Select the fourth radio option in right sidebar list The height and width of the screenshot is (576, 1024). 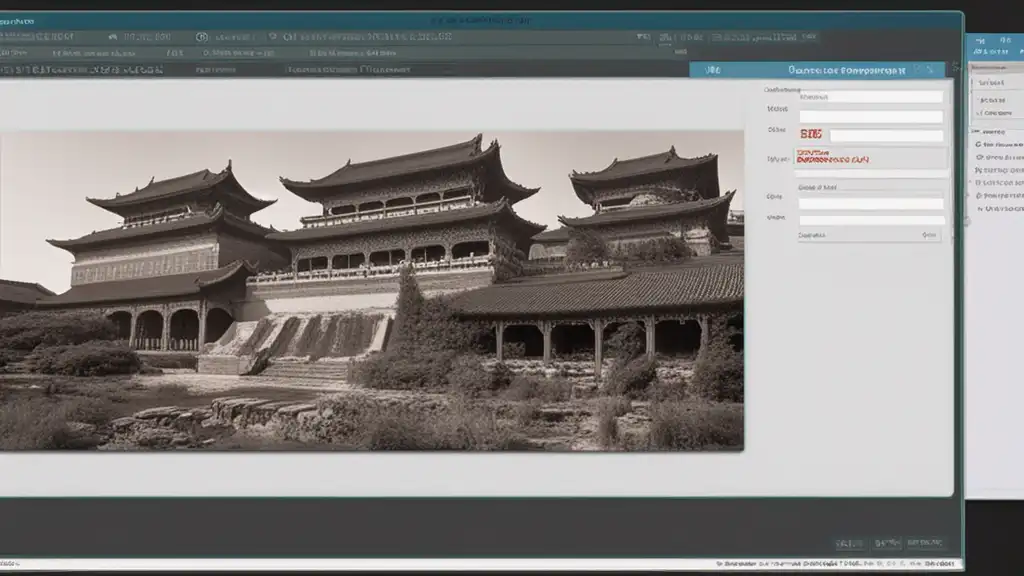click(978, 183)
